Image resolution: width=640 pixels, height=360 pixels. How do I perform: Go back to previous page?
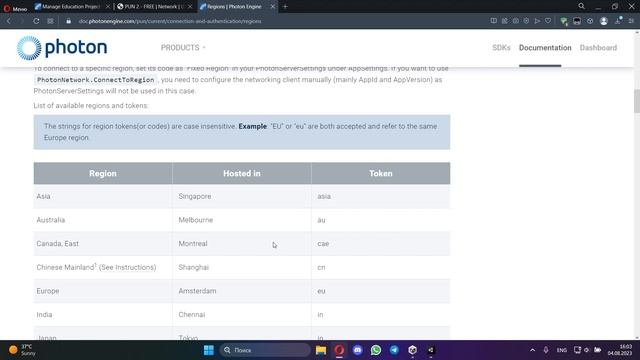[9, 21]
